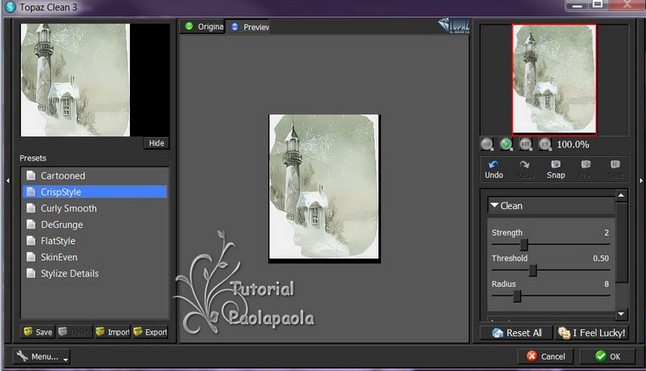Viewport: 646px width, 371px height.
Task: Click the Strength slider handle
Action: (x=524, y=245)
